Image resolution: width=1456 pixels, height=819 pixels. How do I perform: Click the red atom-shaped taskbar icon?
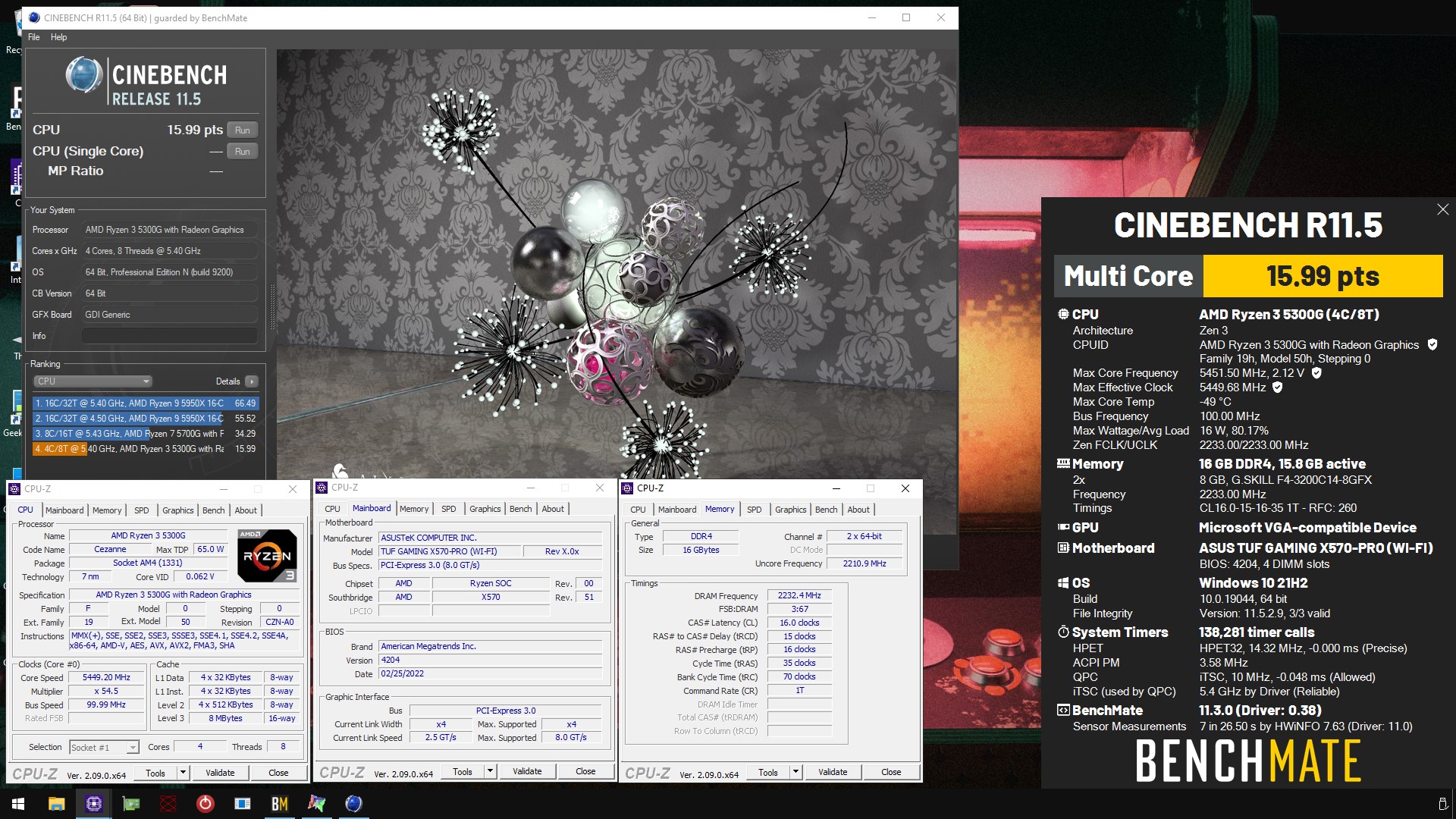pos(168,804)
